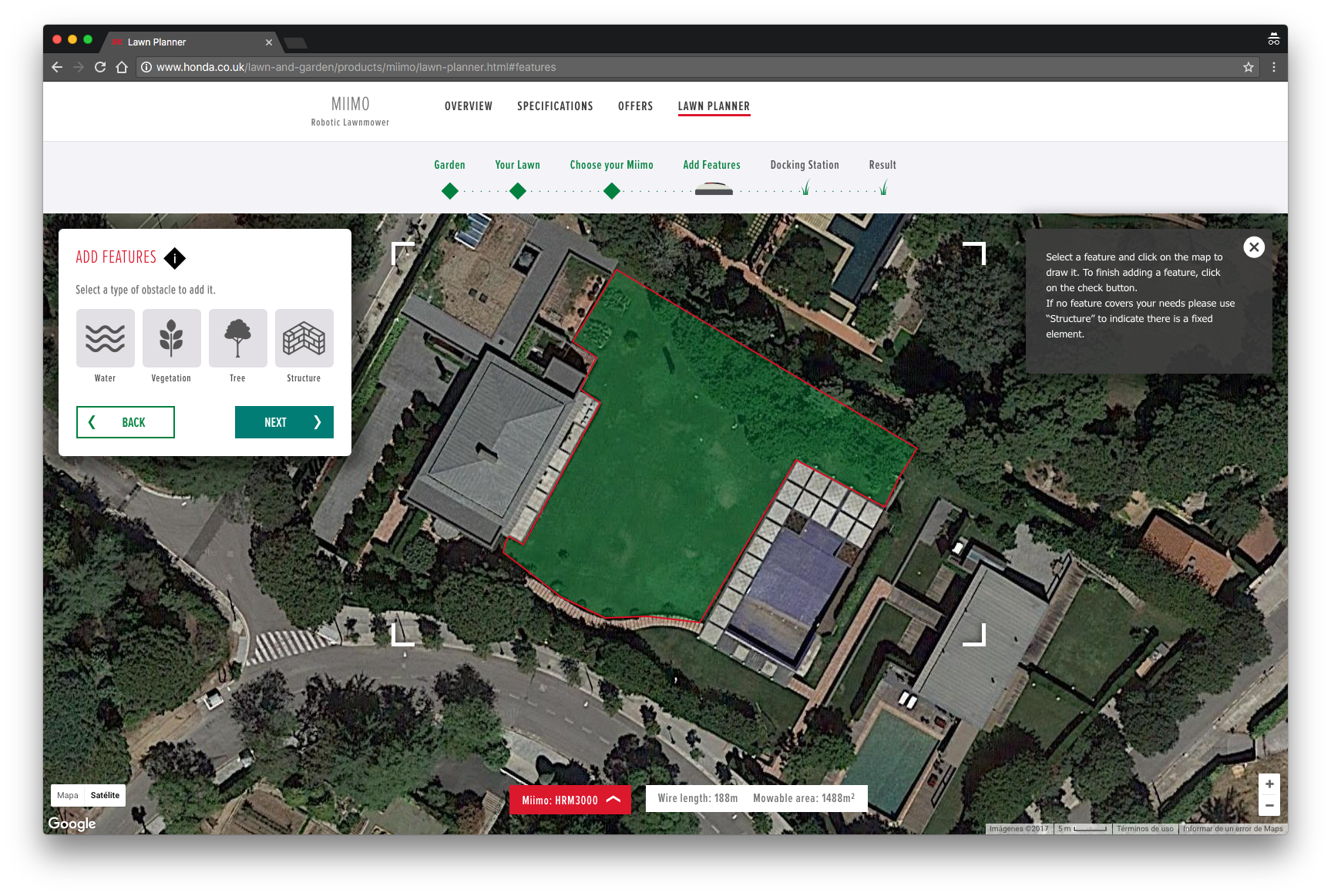
Task: Zoom out on the map
Action: coord(1269,805)
